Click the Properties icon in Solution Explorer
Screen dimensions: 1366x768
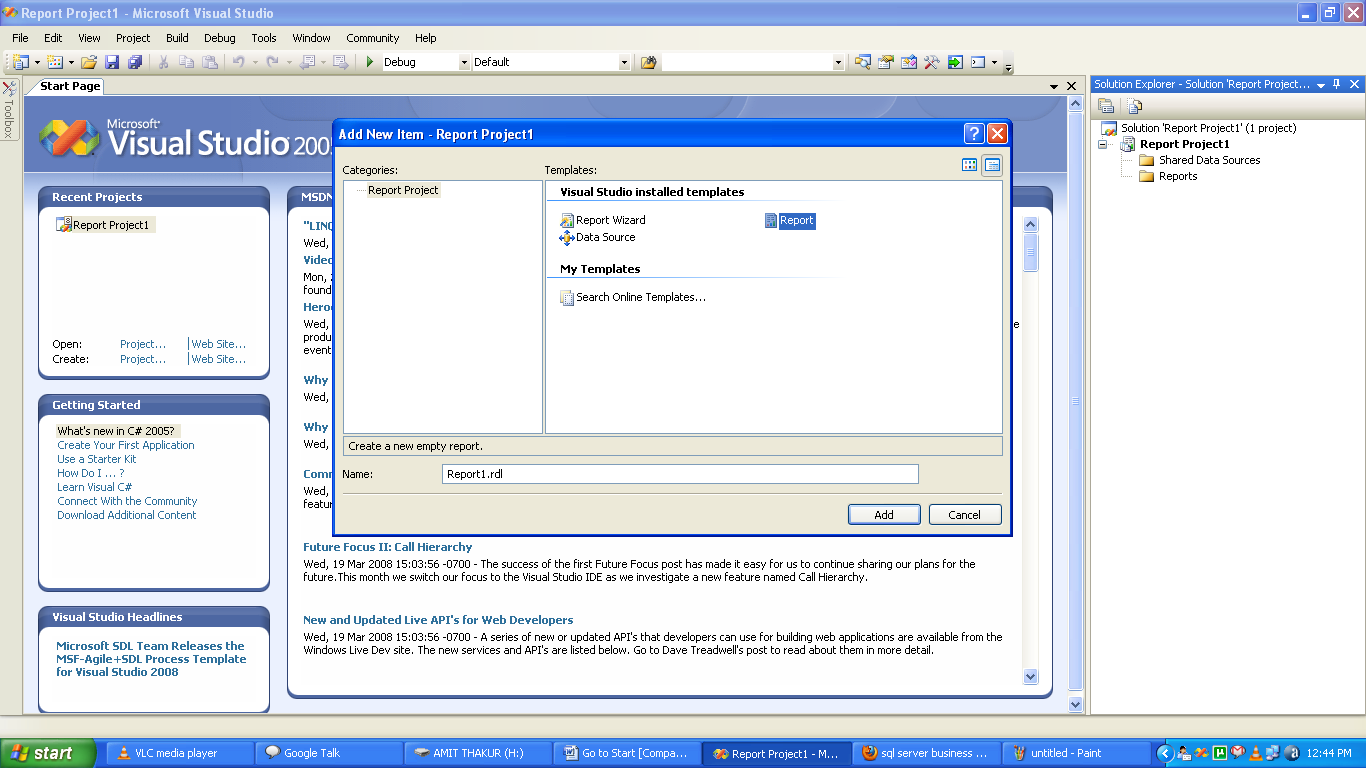tap(1106, 106)
